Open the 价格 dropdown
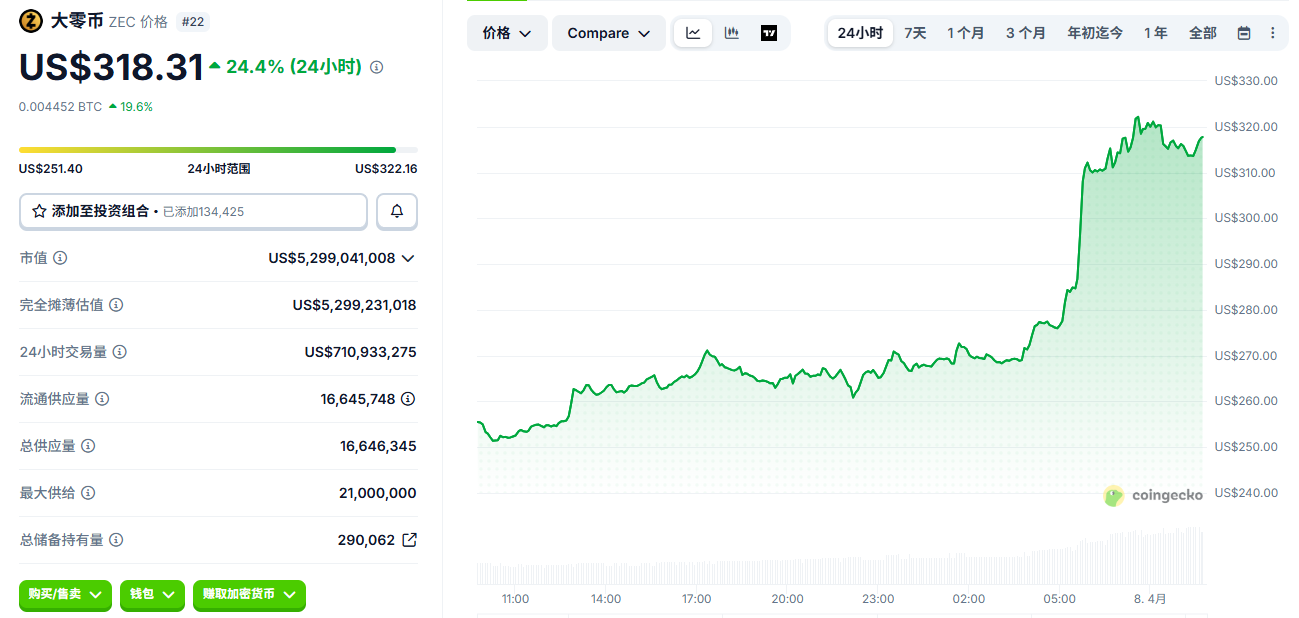The height and width of the screenshot is (618, 1299). pos(507,32)
